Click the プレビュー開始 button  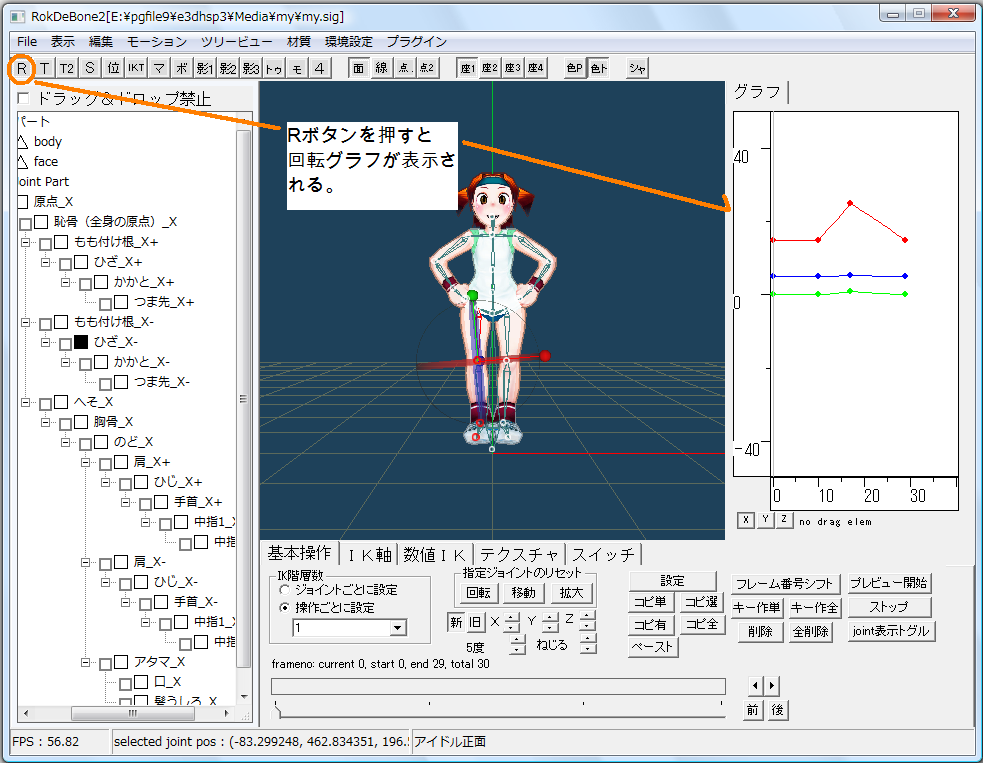tap(890, 584)
